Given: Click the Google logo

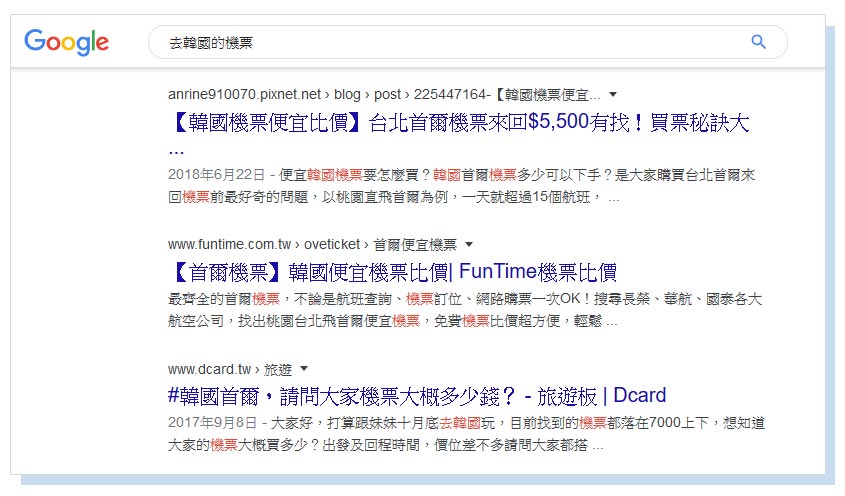Looking at the screenshot, I should (66, 42).
